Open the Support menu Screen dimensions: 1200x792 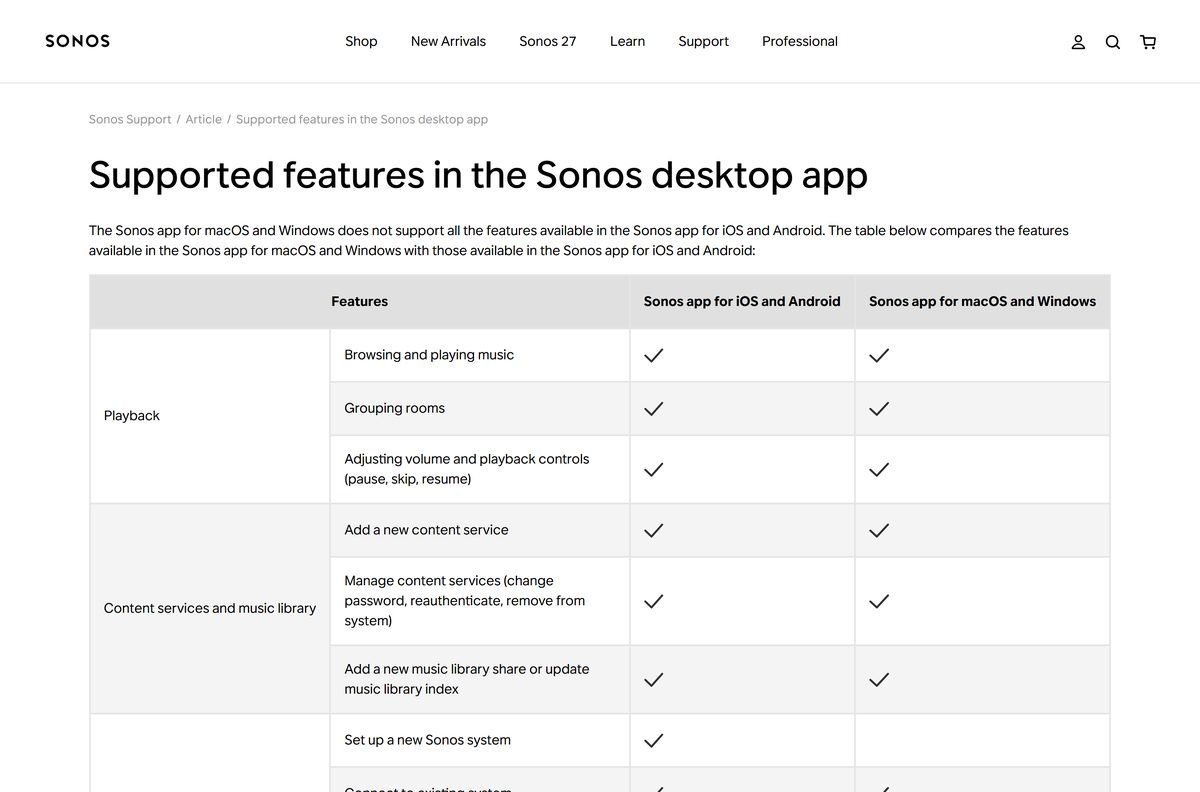point(703,41)
